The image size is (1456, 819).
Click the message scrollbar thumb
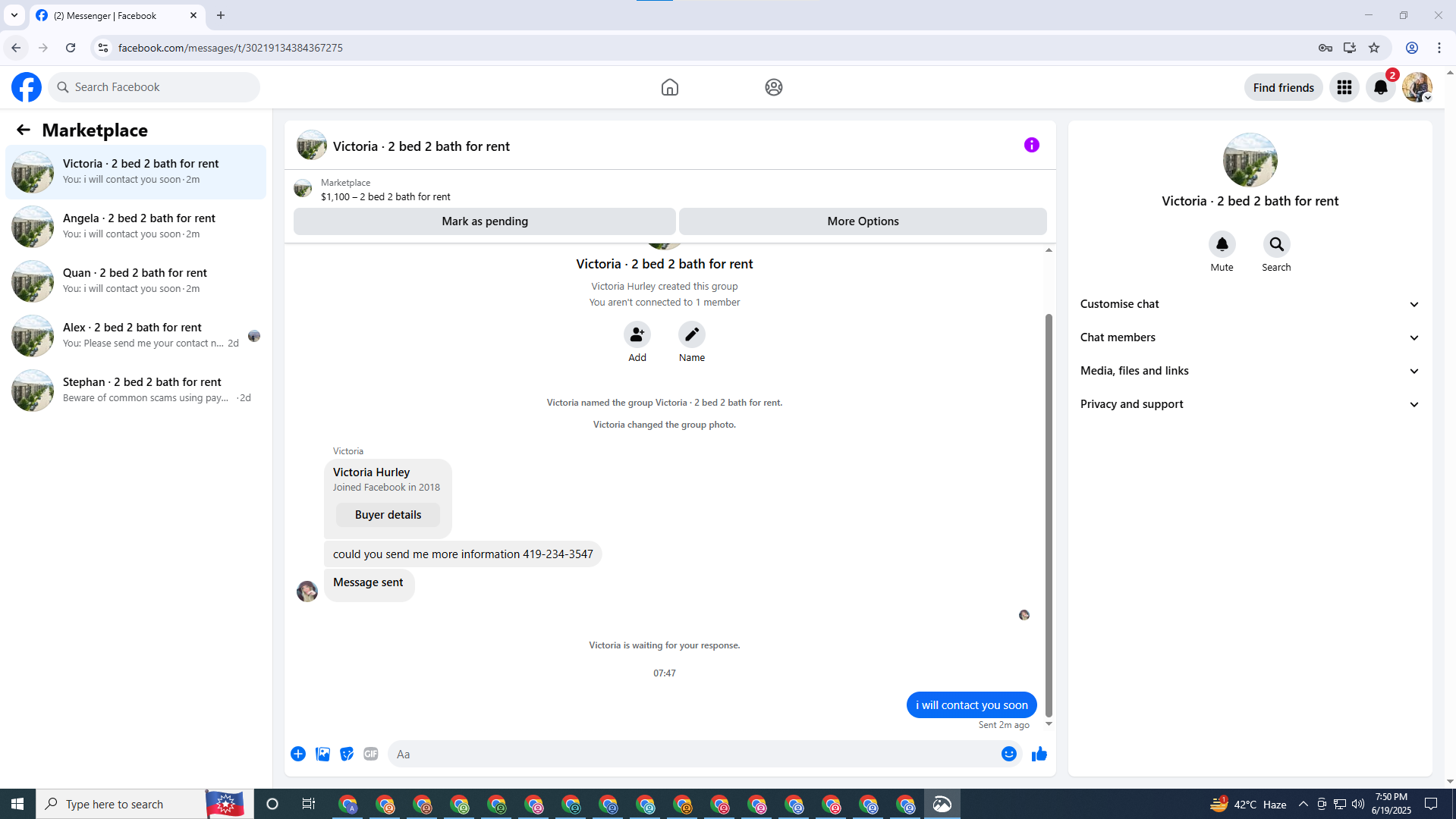pyautogui.click(x=1049, y=516)
